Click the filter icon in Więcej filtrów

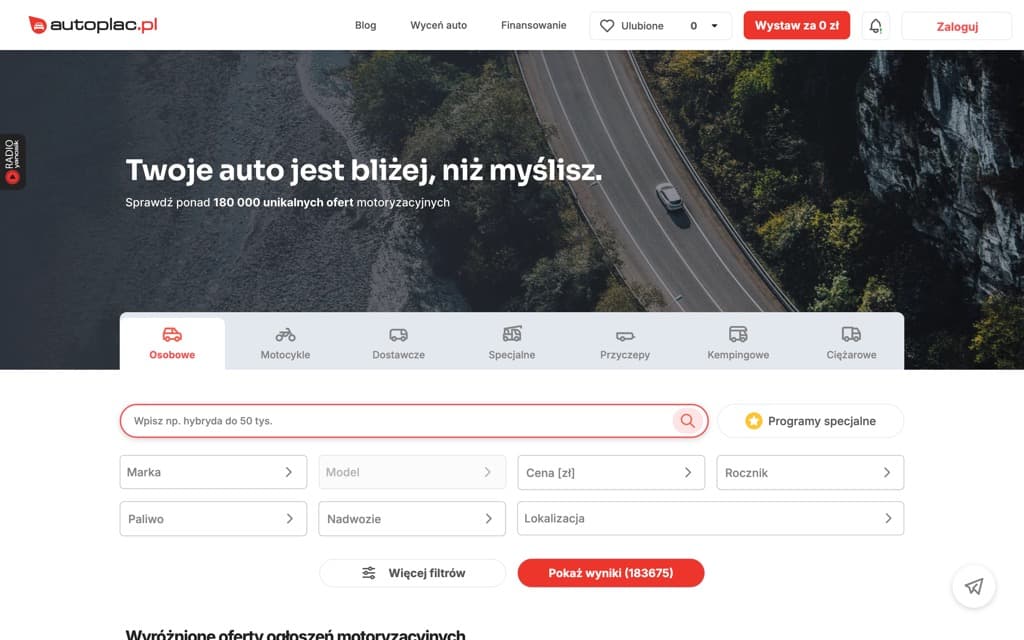click(368, 573)
